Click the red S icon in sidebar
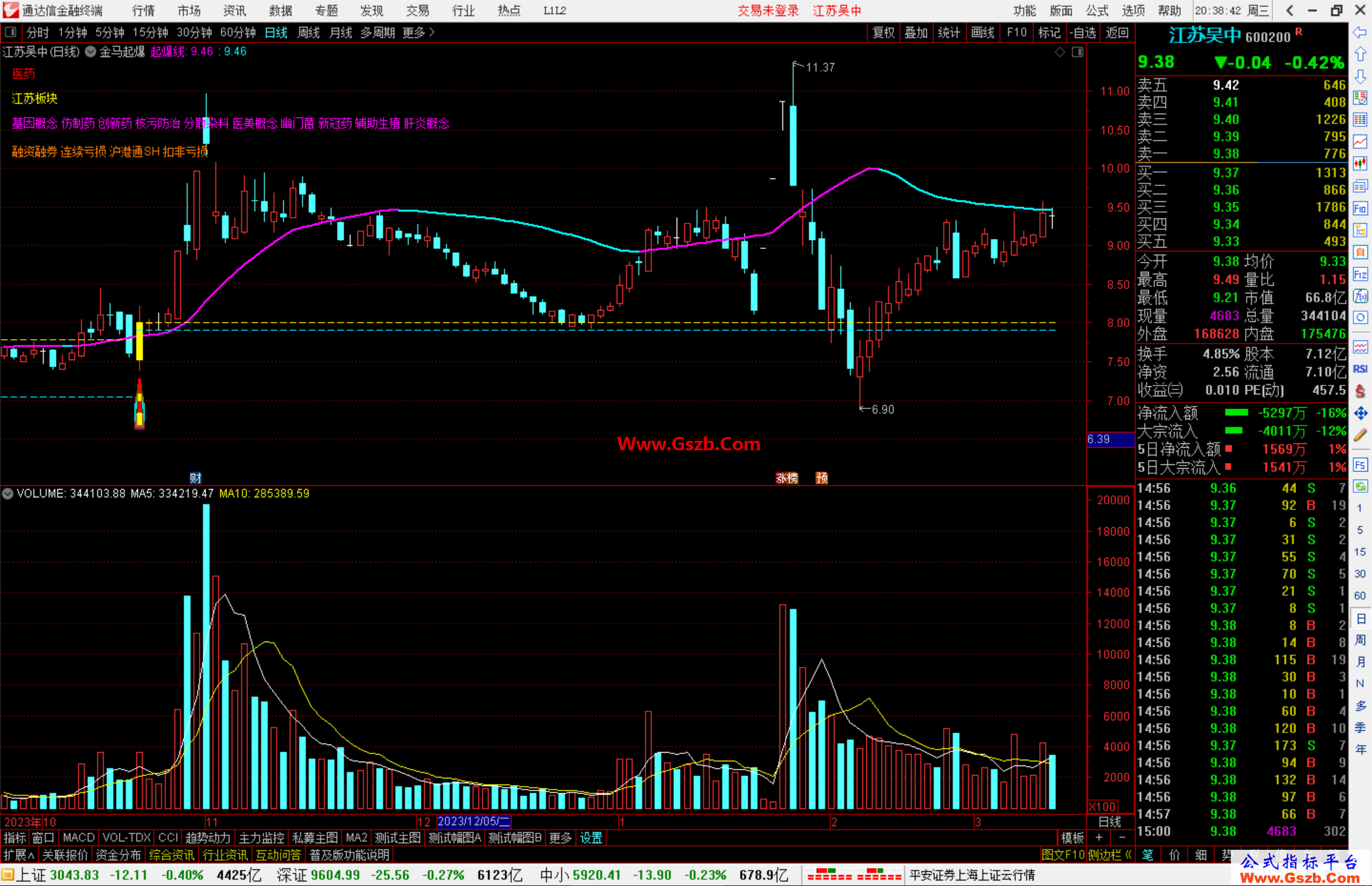The width and height of the screenshot is (1372, 886). 1360,391
